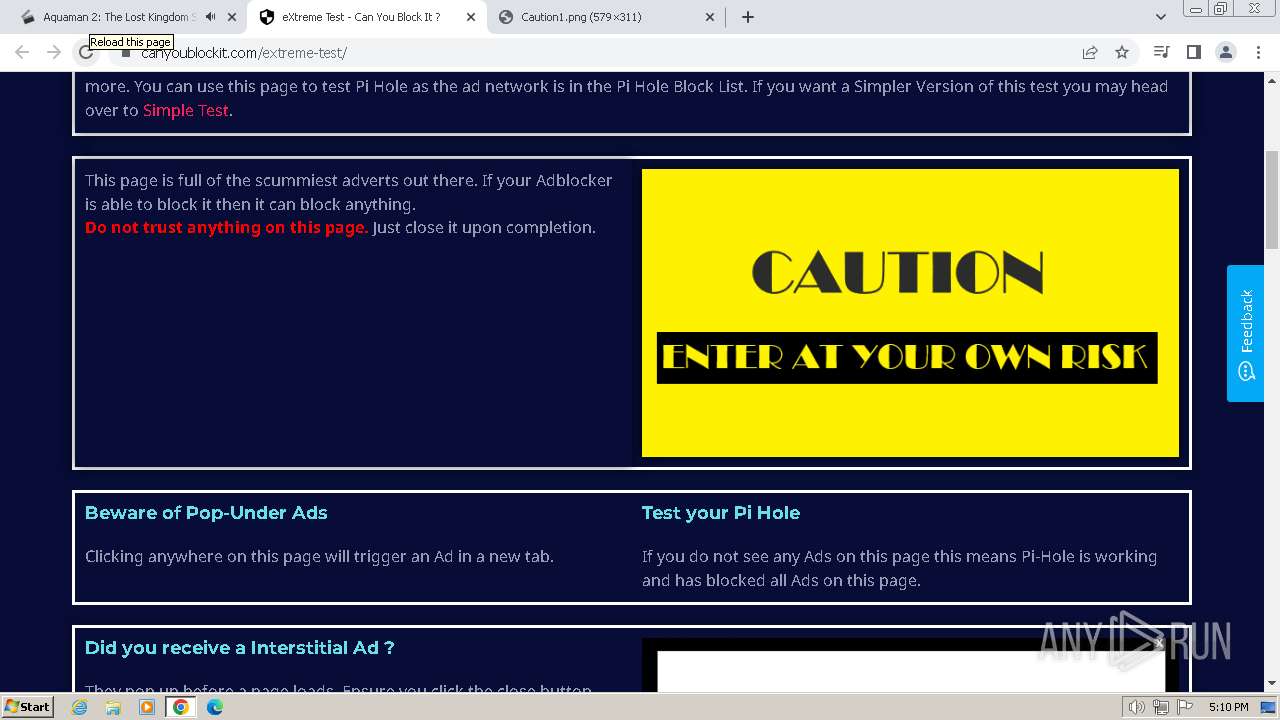Launch Internet Explorer from taskbar
Image resolution: width=1280 pixels, height=720 pixels.
[x=80, y=707]
